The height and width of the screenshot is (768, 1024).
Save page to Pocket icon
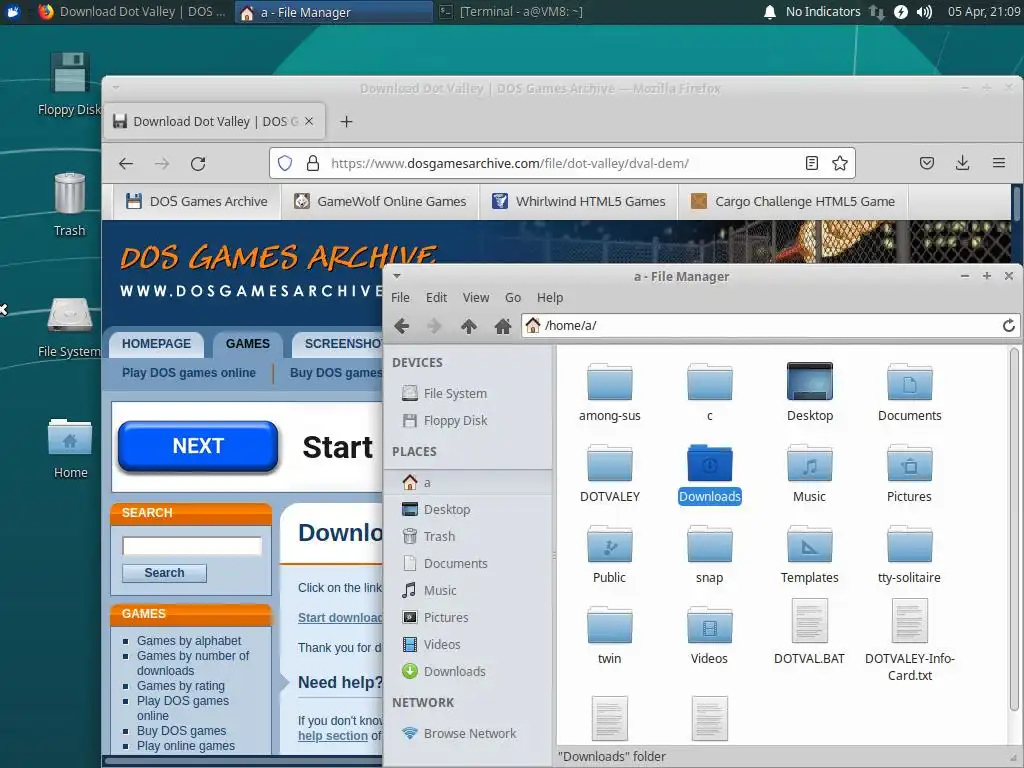click(x=927, y=163)
